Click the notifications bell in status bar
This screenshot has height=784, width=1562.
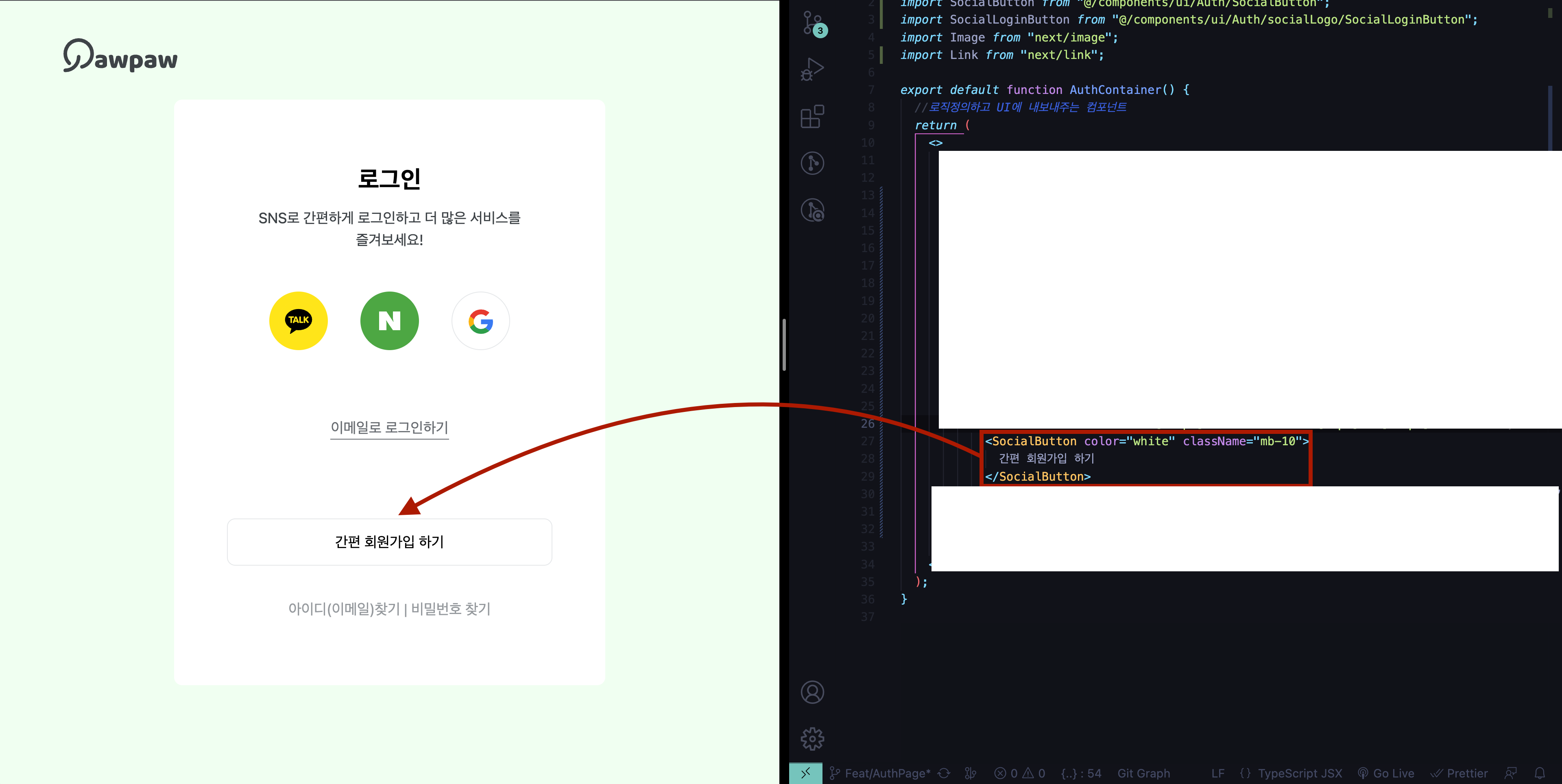tap(1540, 773)
